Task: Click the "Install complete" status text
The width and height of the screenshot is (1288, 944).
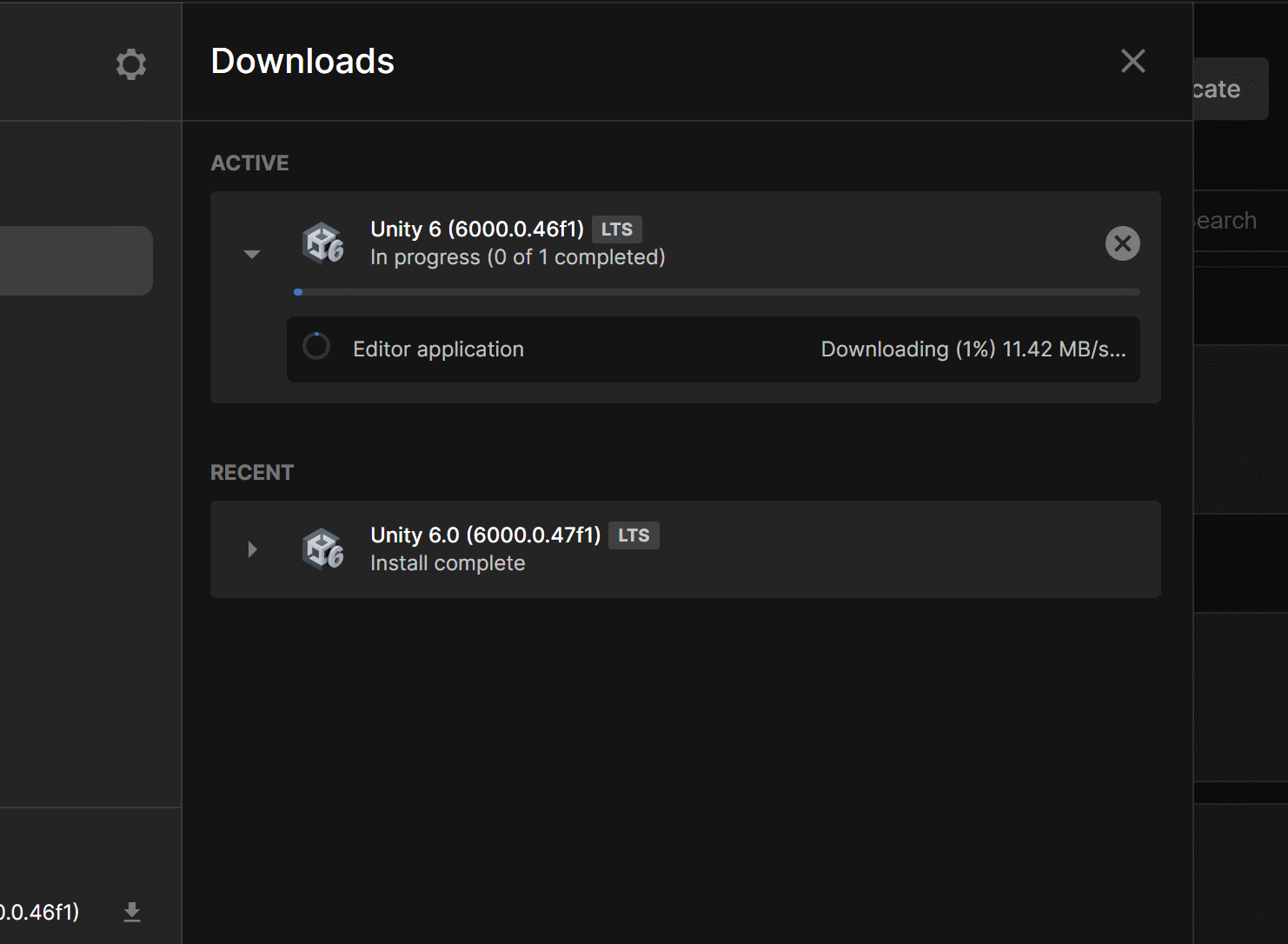Action: click(x=448, y=563)
